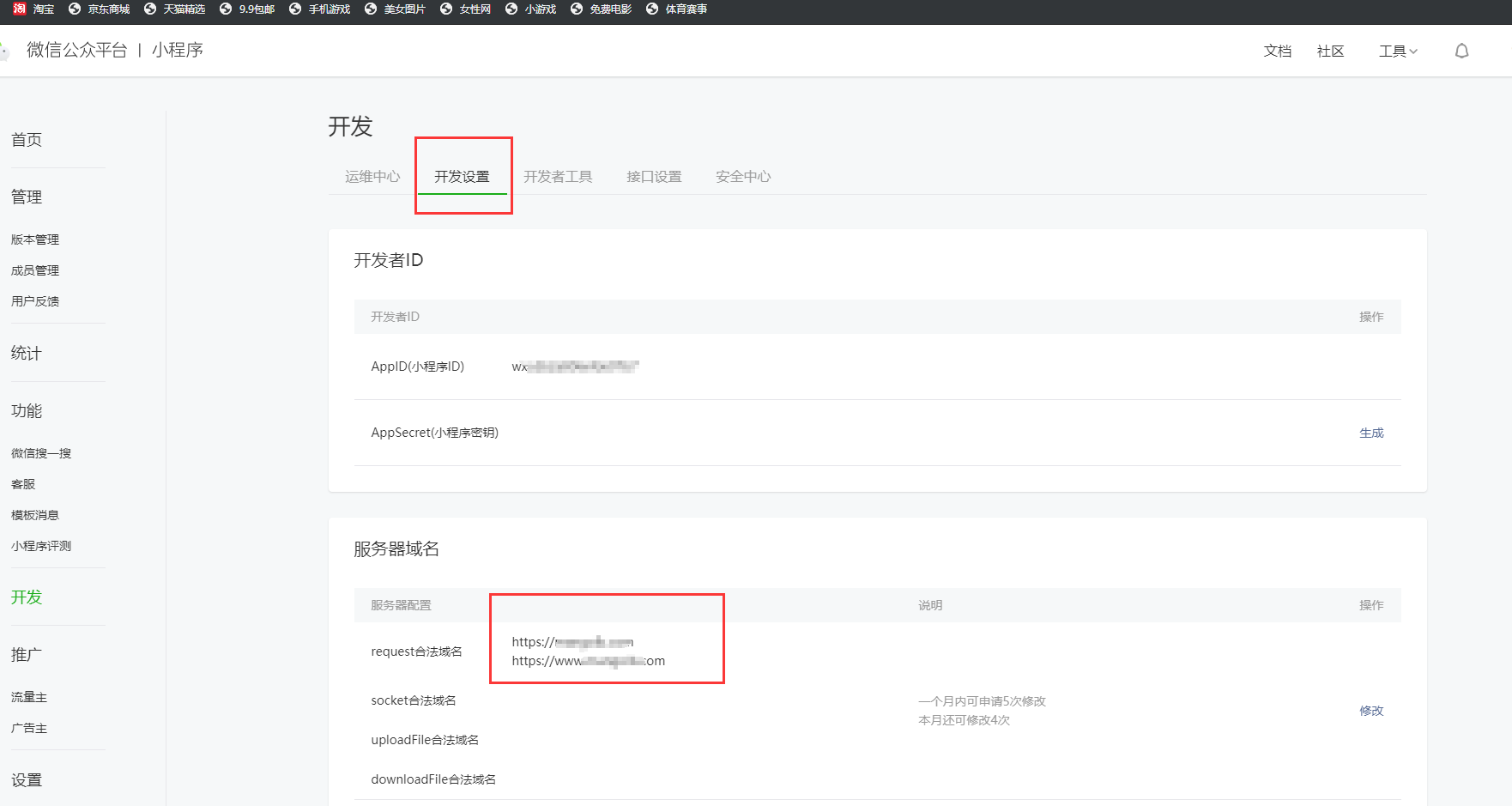
Task: Switch to the 接口设置 tab
Action: [x=655, y=176]
